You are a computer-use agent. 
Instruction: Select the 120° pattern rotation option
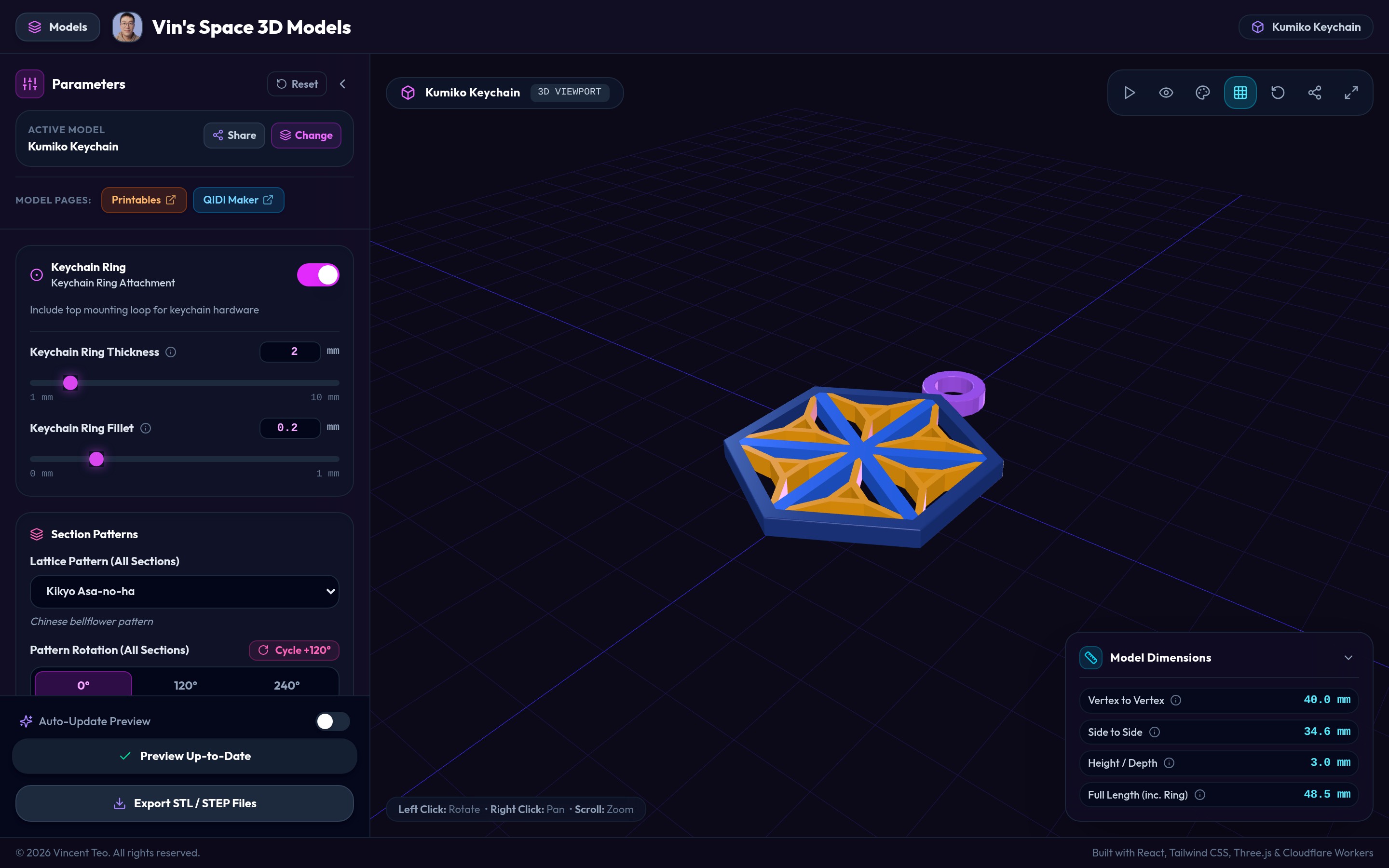tap(185, 685)
